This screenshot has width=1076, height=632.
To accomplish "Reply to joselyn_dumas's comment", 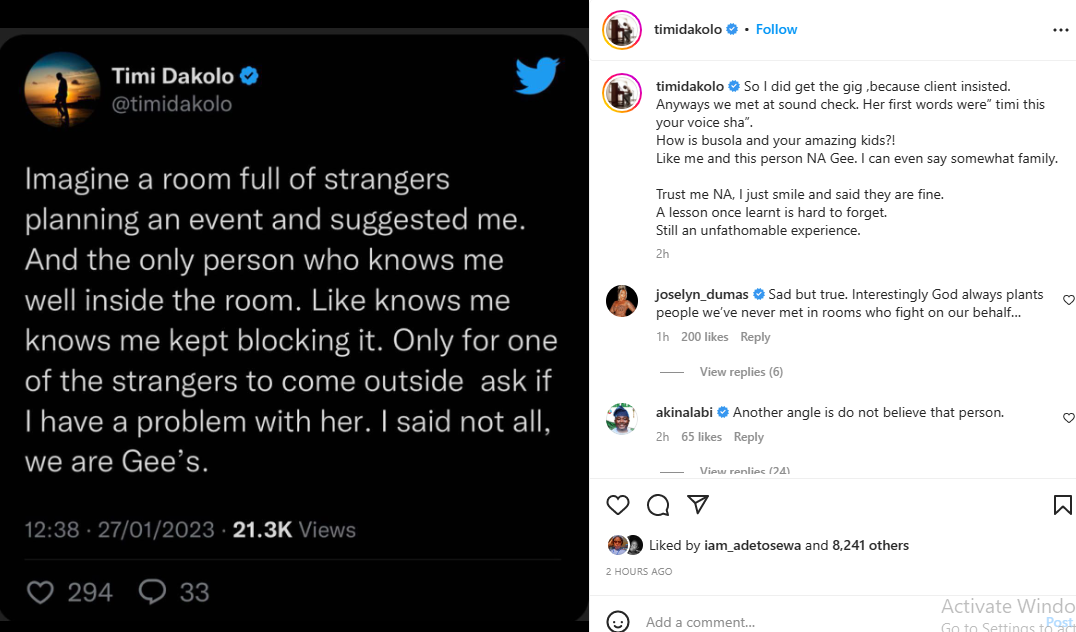I will click(x=755, y=337).
